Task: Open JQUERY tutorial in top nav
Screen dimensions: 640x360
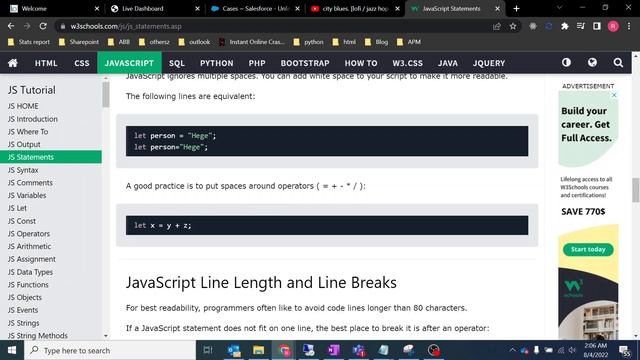Action: (x=489, y=63)
